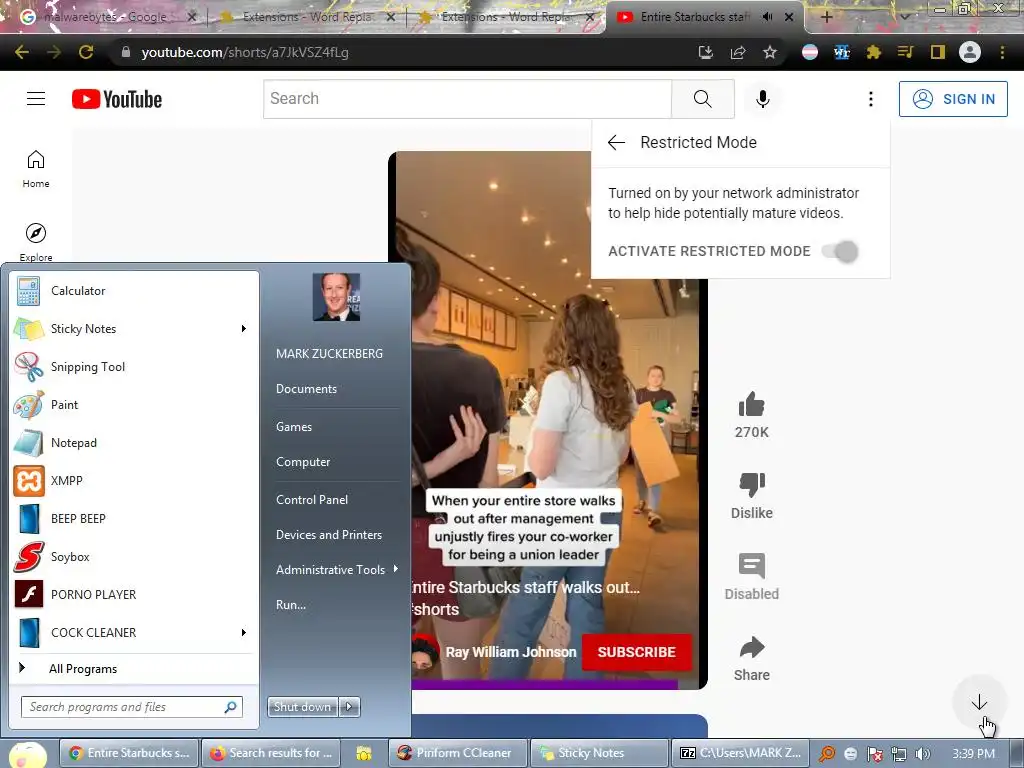Open Chrome tab search dropdown

point(904,17)
